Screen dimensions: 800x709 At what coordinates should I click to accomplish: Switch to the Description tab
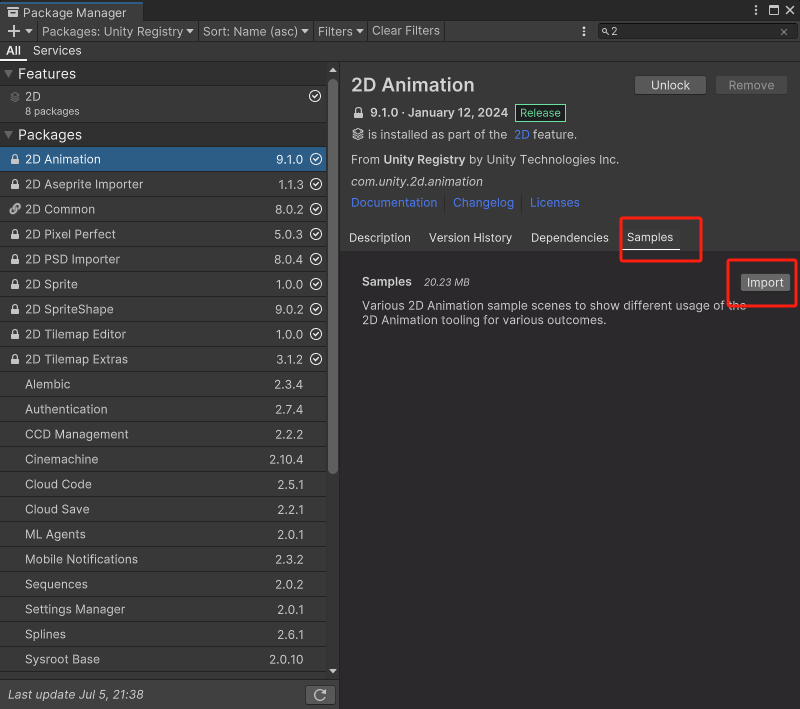[380, 238]
